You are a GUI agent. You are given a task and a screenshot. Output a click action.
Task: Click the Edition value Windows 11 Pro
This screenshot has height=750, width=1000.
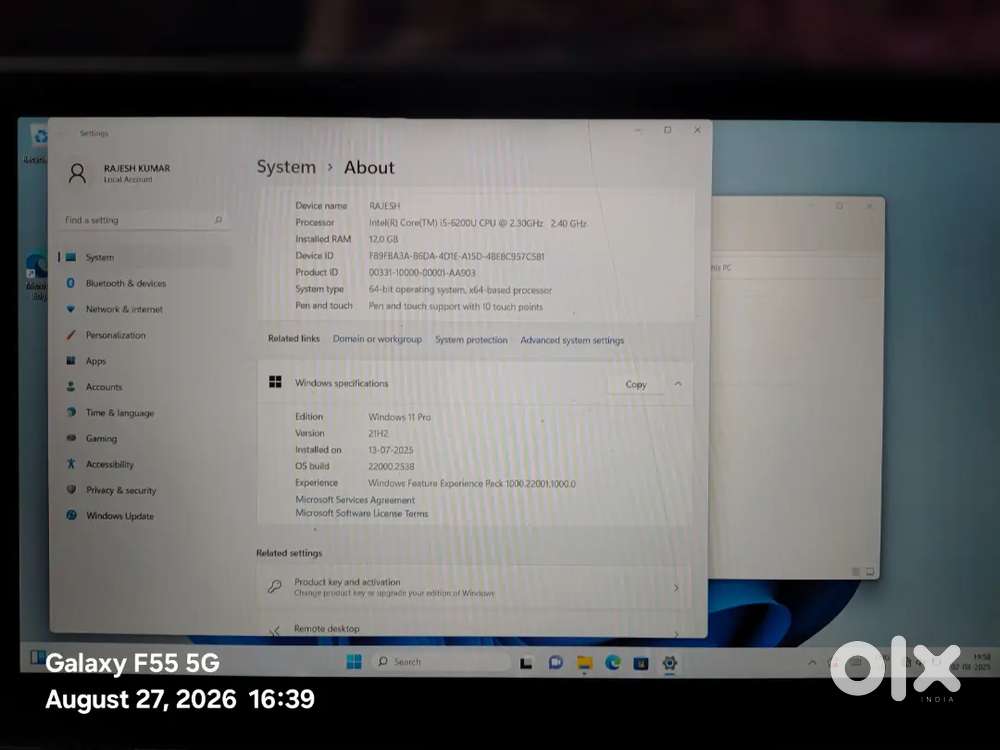[400, 417]
